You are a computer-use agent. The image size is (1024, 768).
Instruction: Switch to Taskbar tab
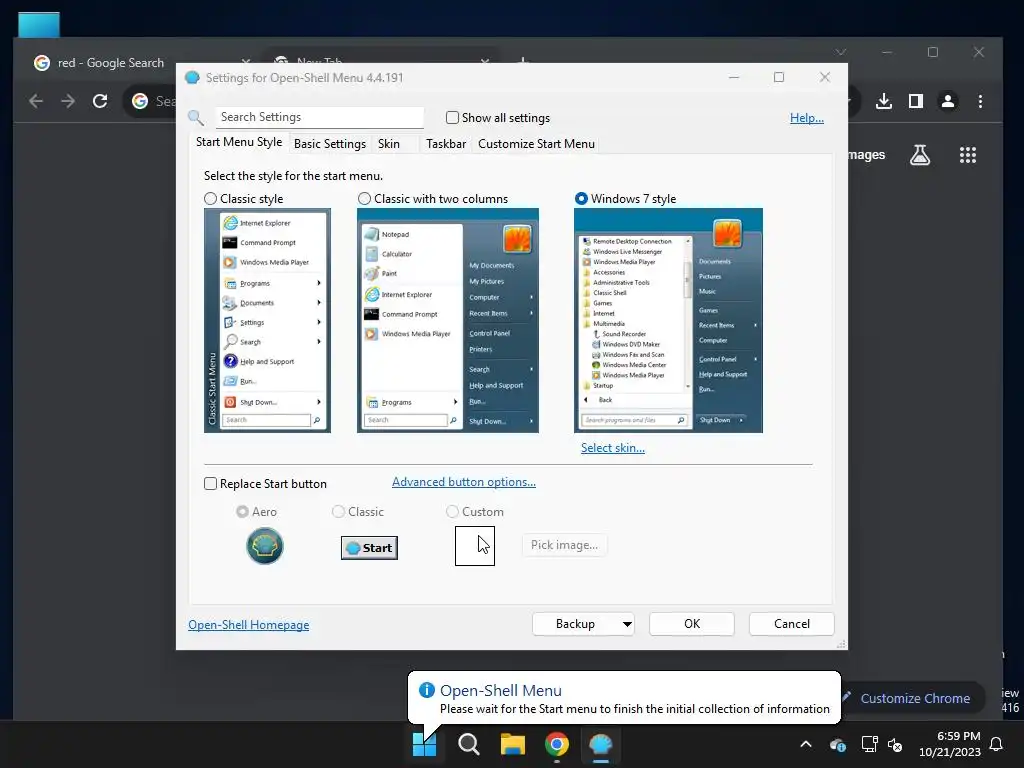point(446,144)
